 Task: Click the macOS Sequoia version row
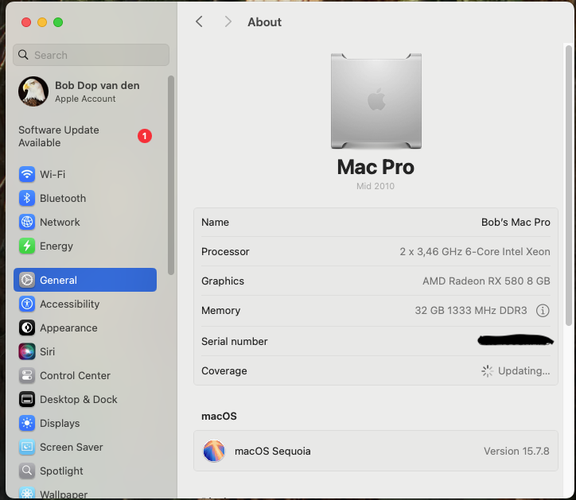click(376, 451)
